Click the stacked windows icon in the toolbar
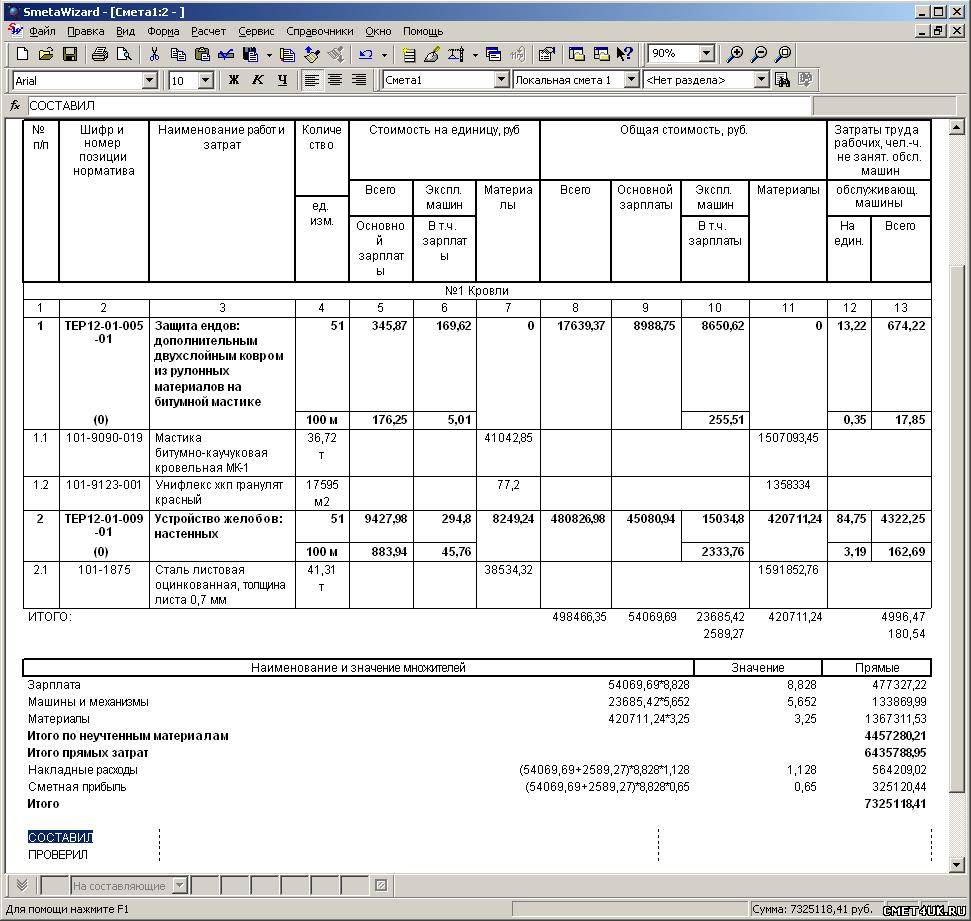Screen dimensions: 971x921 [x=494, y=55]
